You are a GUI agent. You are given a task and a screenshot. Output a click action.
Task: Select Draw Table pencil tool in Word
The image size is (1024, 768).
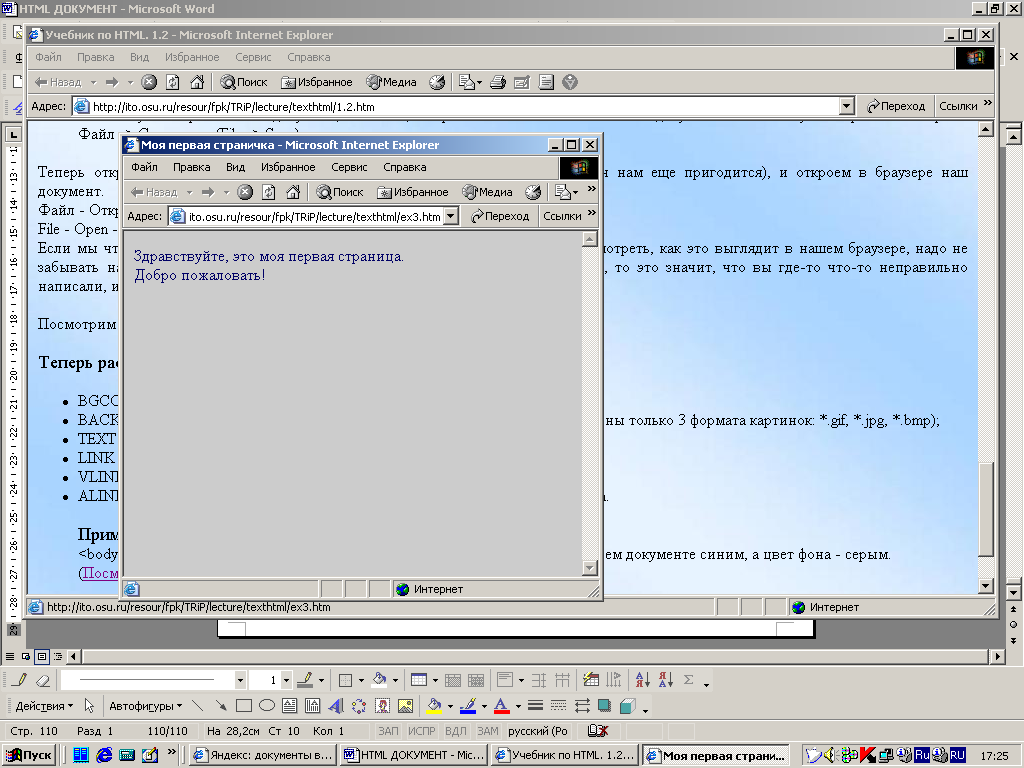(x=20, y=680)
